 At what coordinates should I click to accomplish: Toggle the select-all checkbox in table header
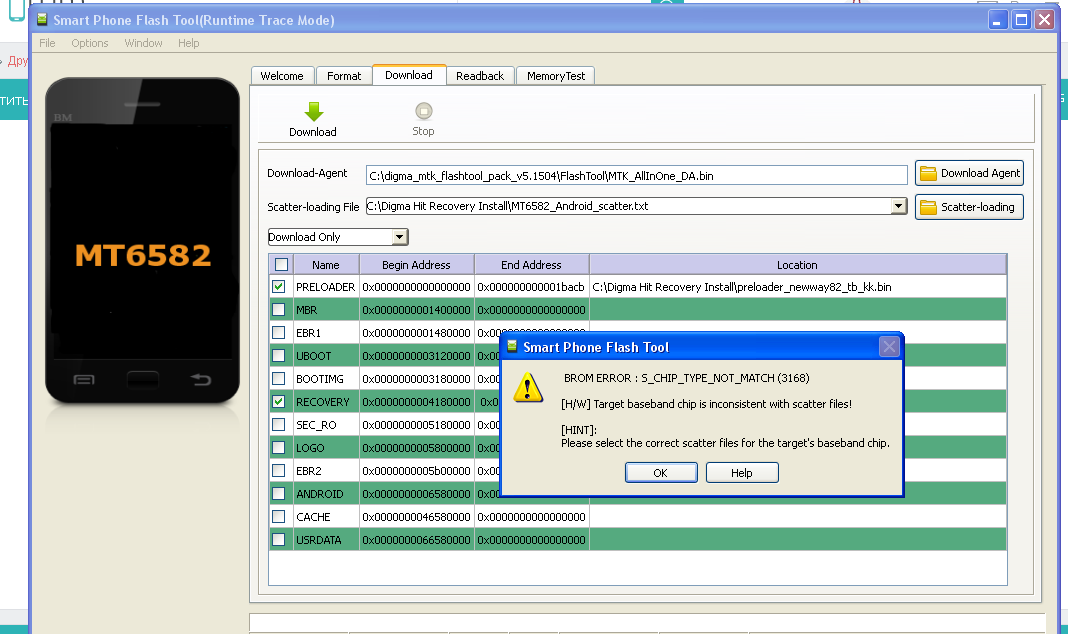(281, 265)
